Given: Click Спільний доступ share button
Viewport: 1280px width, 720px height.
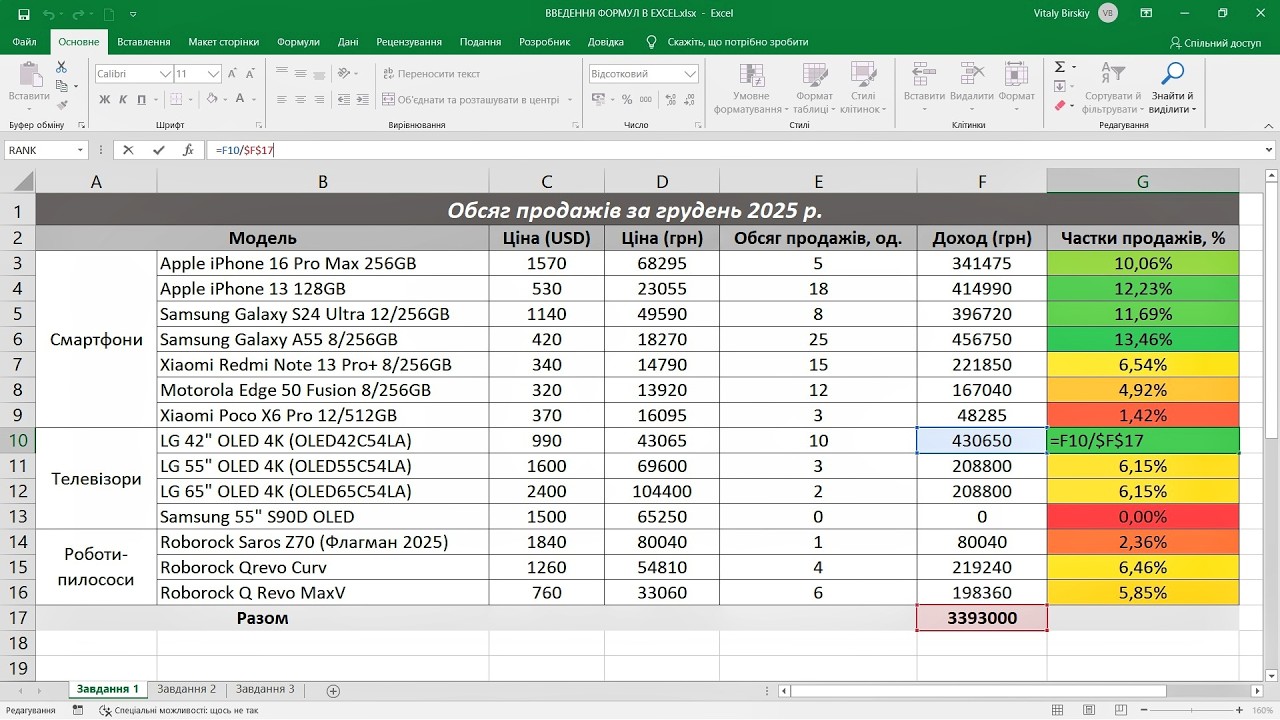Looking at the screenshot, I should (1215, 43).
